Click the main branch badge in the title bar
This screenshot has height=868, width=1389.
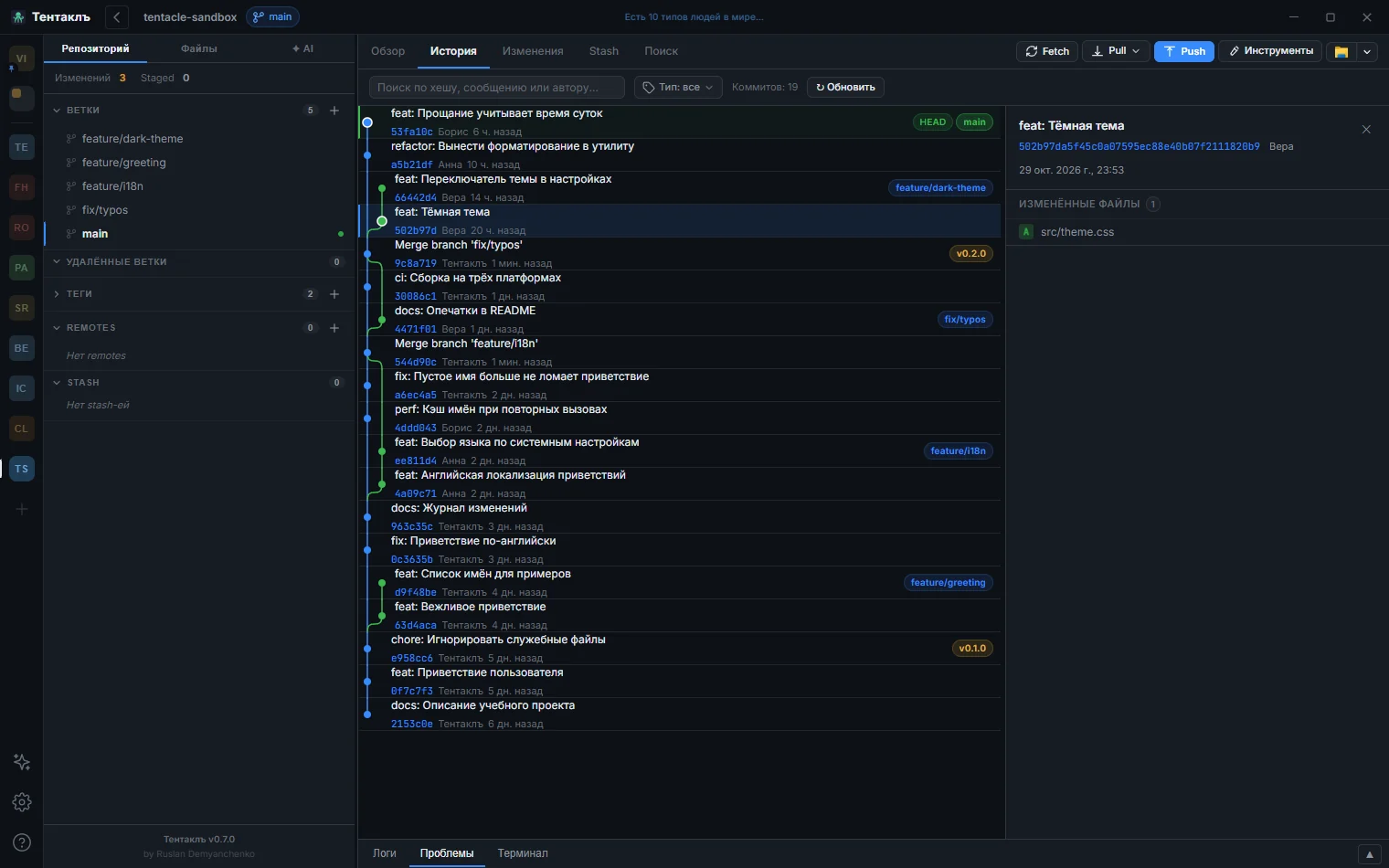click(272, 17)
